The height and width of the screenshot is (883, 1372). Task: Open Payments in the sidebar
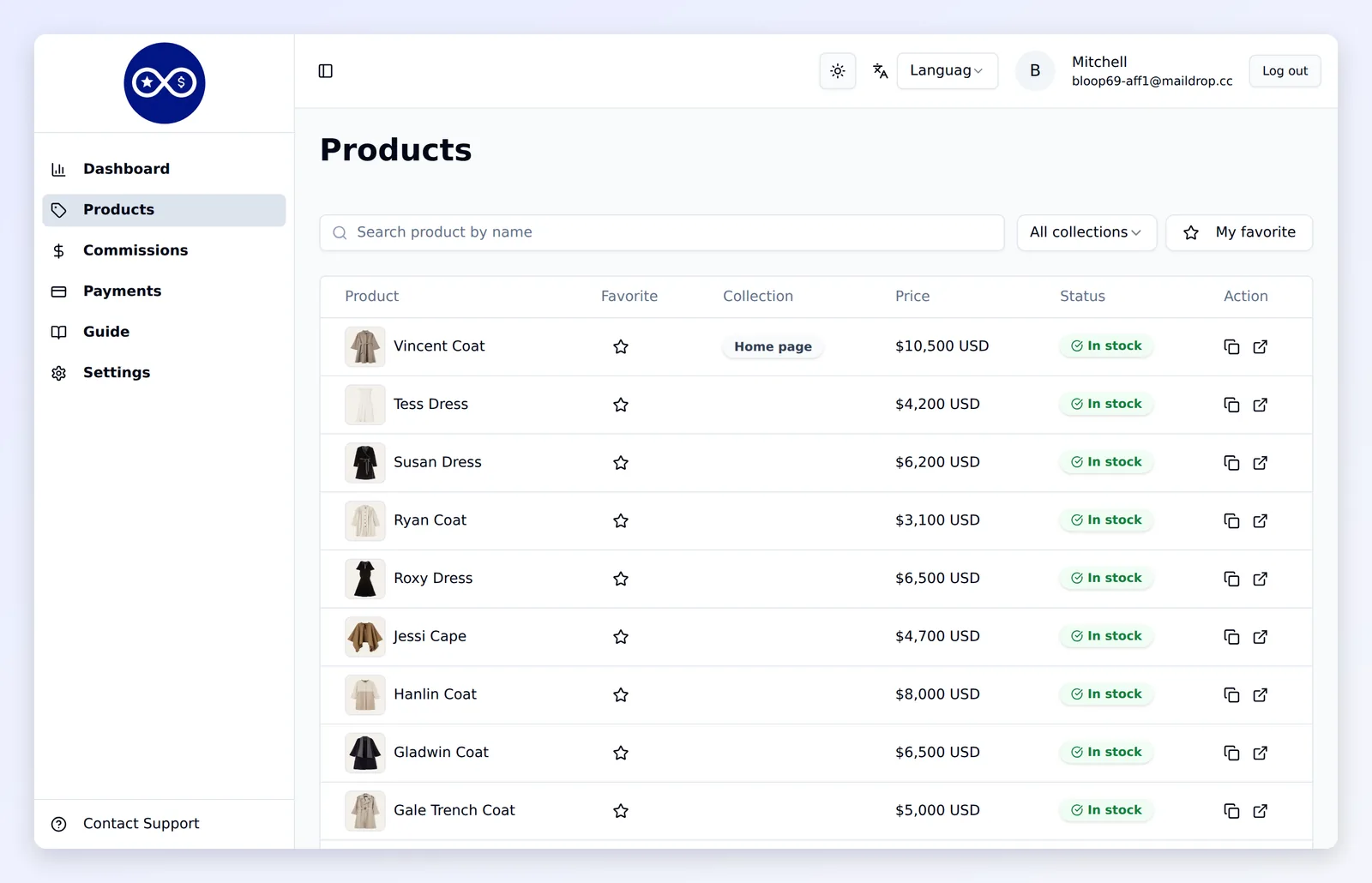click(164, 291)
